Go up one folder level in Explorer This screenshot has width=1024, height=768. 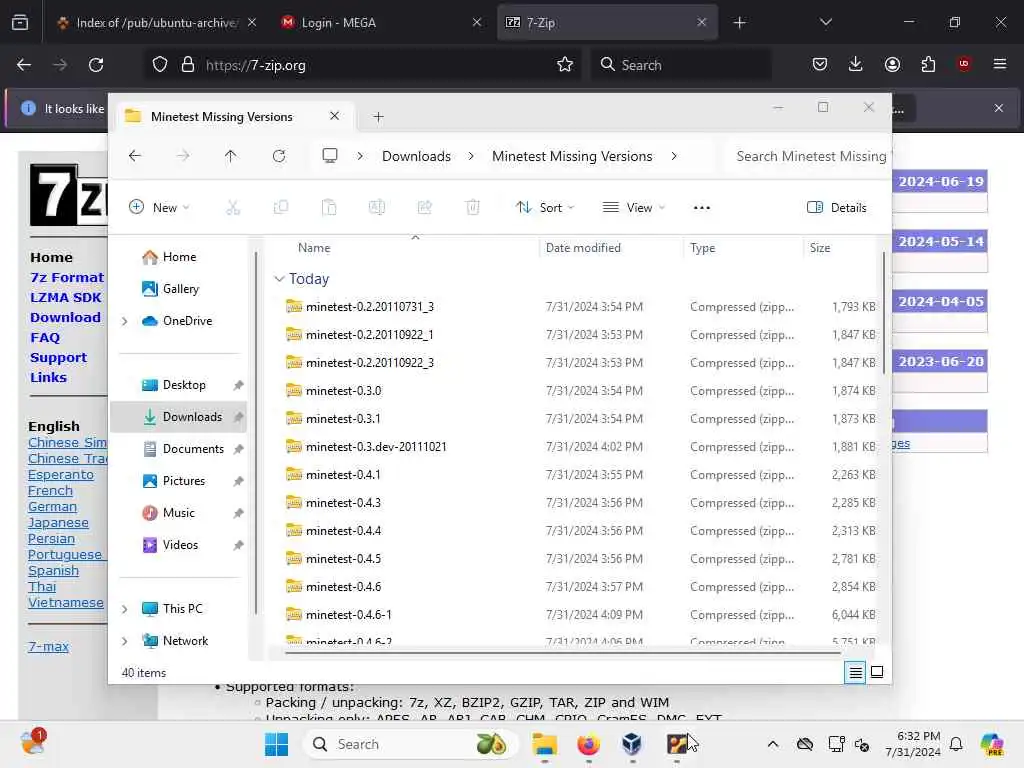[231, 156]
